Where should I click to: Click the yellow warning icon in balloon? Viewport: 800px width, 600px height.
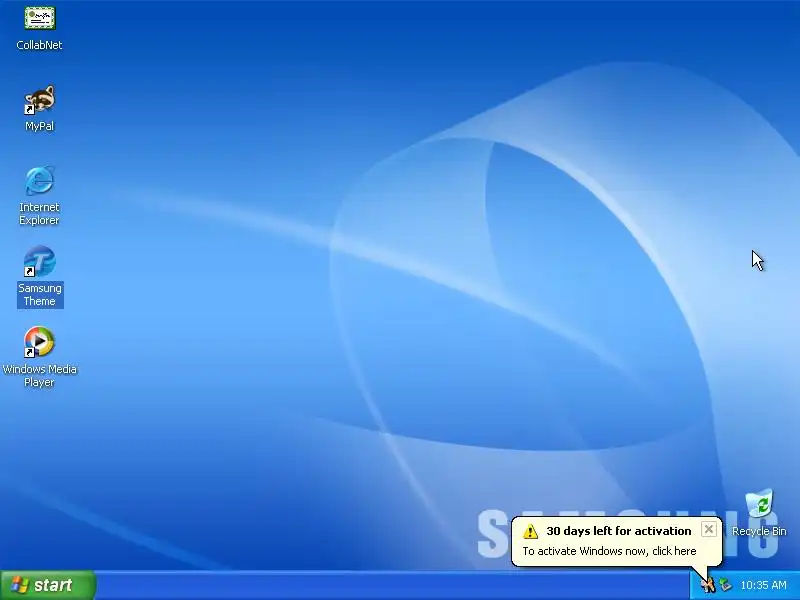531,531
